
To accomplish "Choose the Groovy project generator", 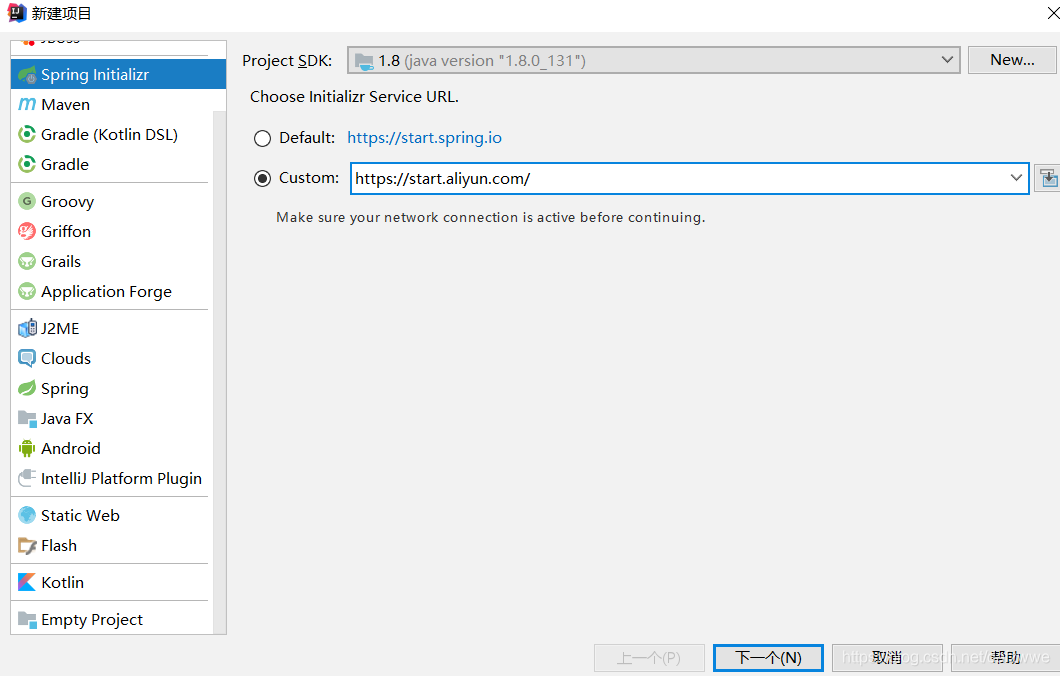I will click(x=64, y=201).
